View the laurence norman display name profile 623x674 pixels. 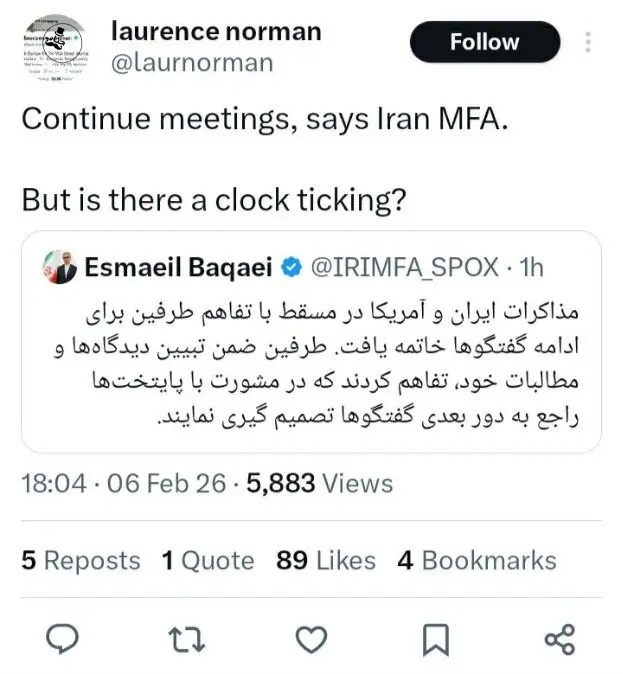[216, 31]
